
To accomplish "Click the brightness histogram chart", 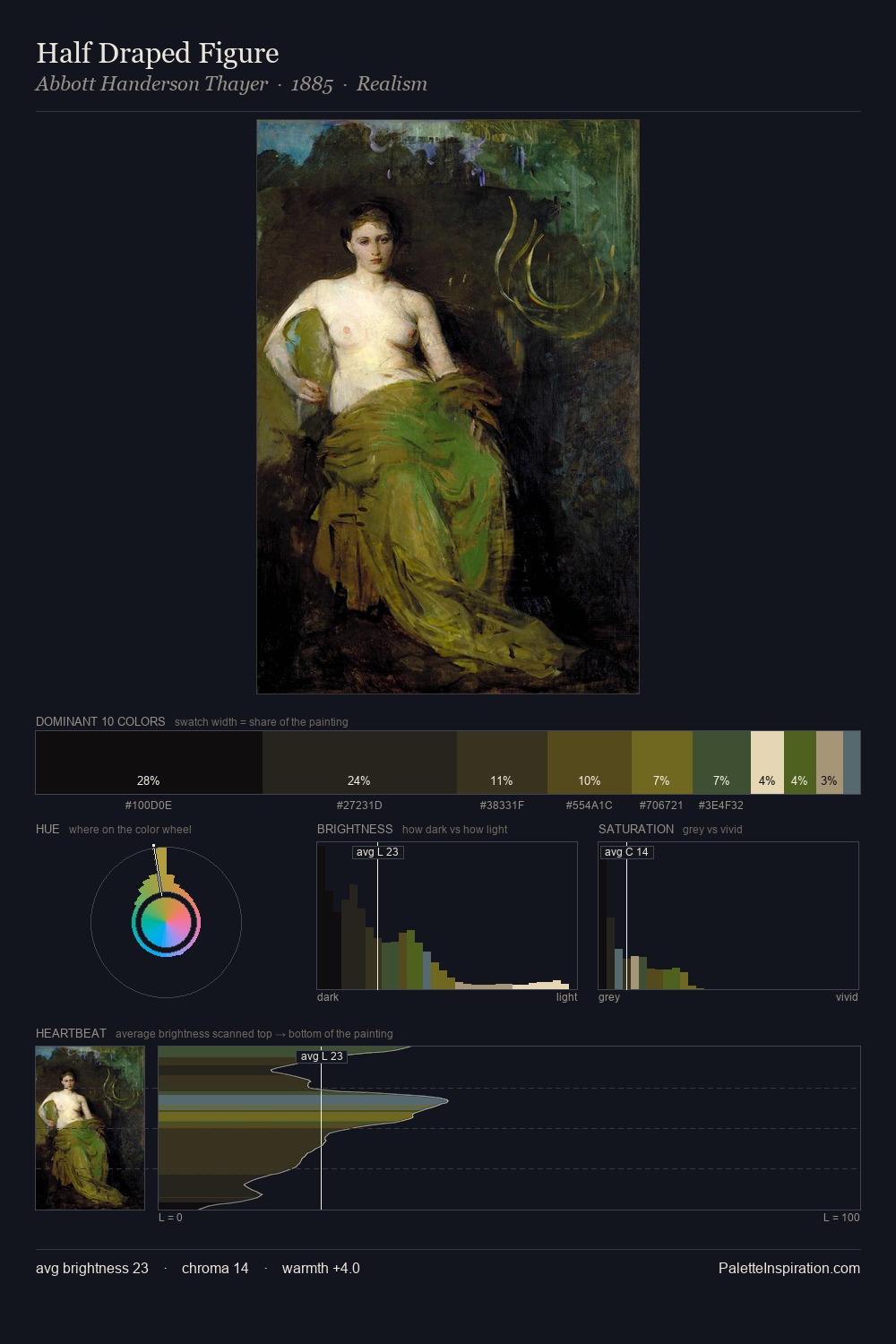I will coord(447,916).
